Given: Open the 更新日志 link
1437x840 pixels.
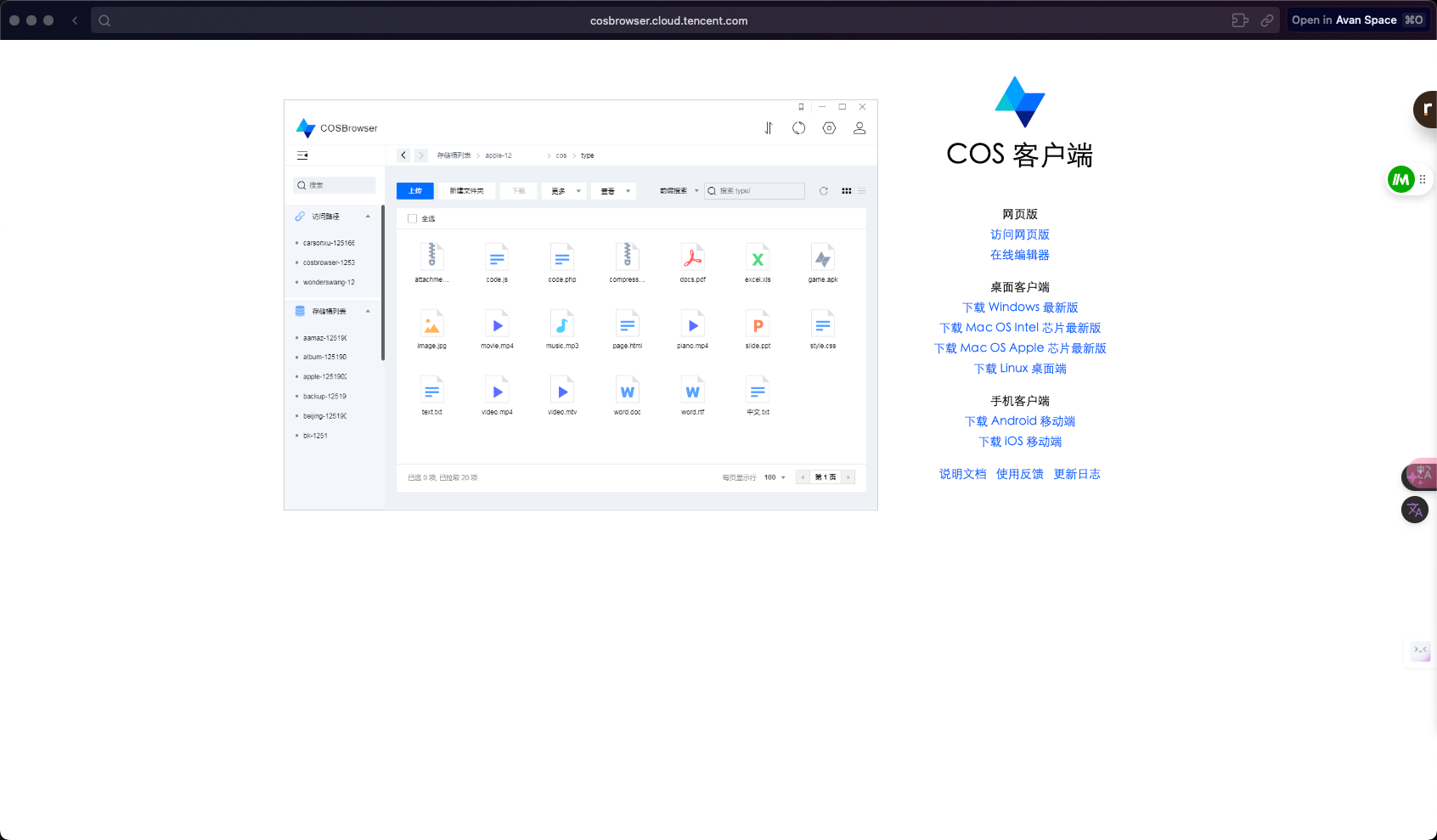Looking at the screenshot, I should coord(1077,474).
